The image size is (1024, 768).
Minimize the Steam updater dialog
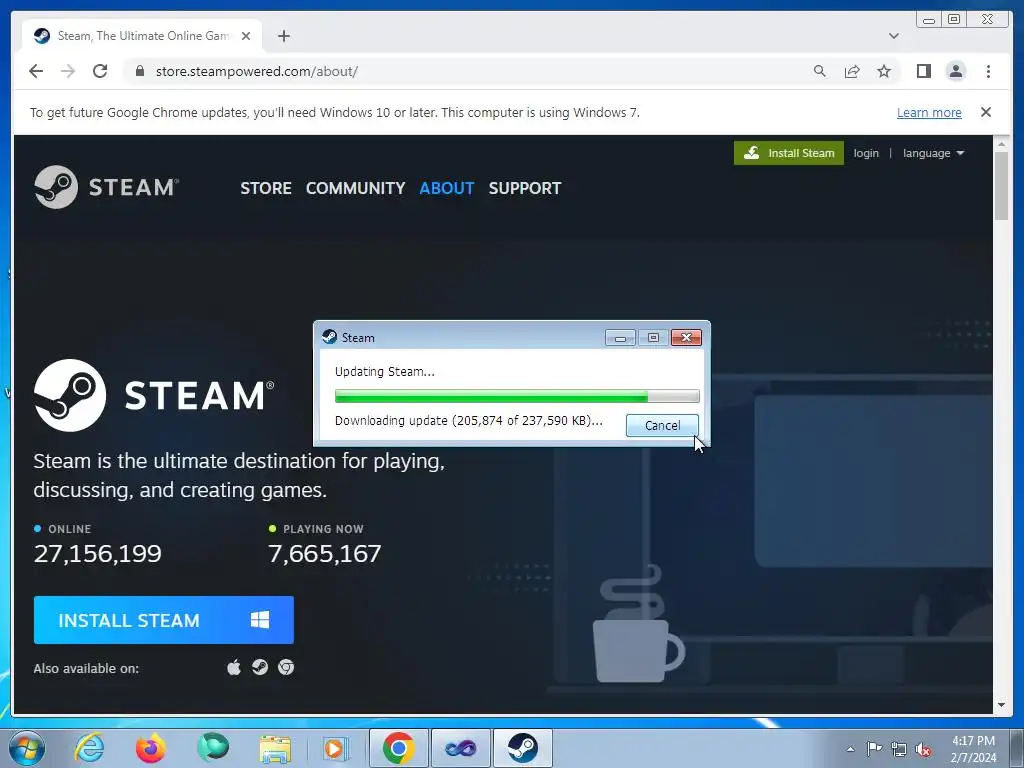(x=620, y=337)
